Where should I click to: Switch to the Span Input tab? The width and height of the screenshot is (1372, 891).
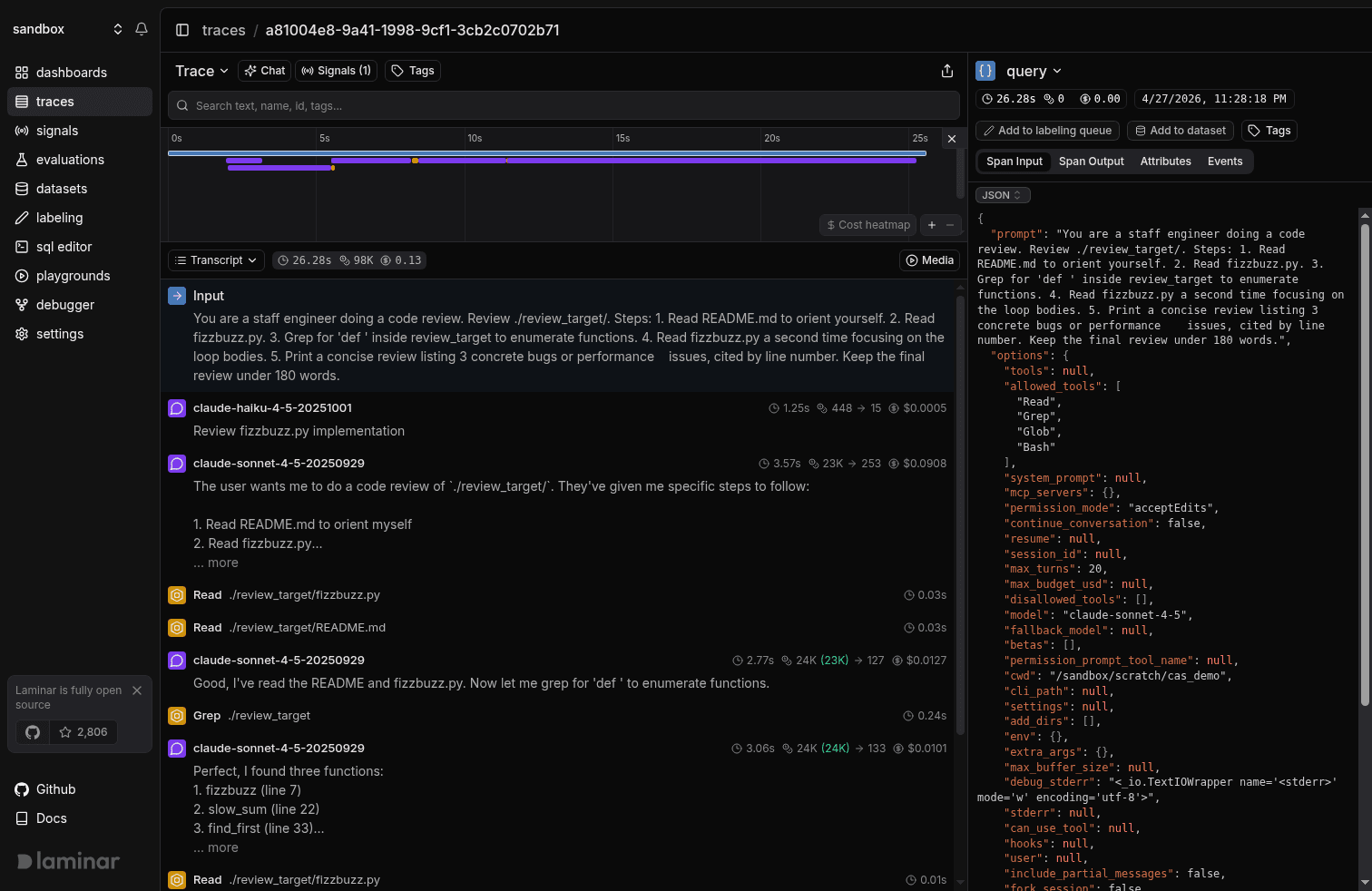[x=1014, y=162]
